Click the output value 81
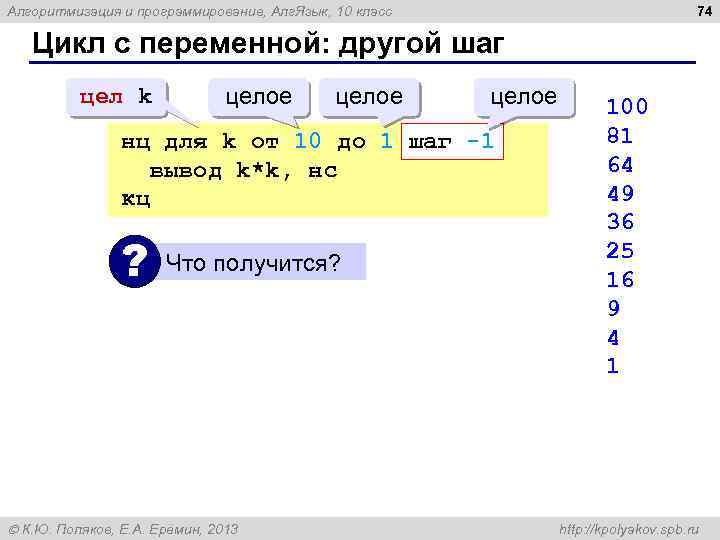 coord(620,136)
